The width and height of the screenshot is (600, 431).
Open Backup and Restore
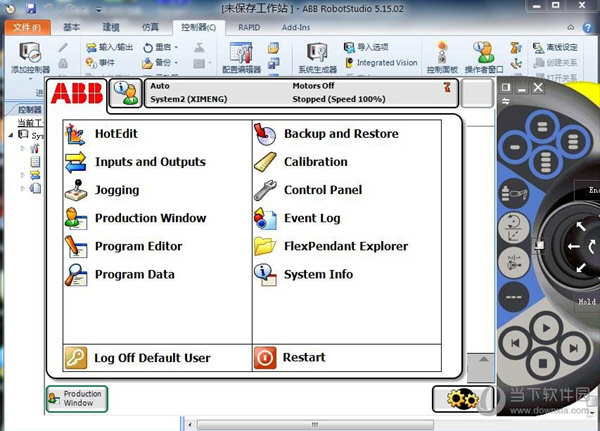coord(326,134)
